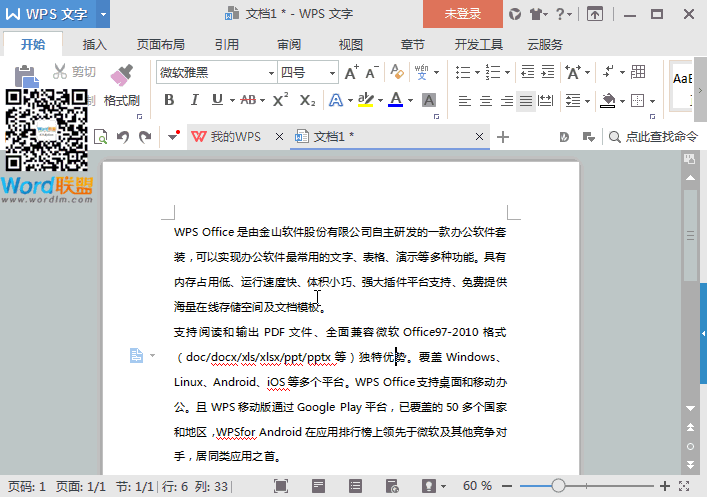Click numbered list icon
Screen dimensions: 707x497
point(493,72)
